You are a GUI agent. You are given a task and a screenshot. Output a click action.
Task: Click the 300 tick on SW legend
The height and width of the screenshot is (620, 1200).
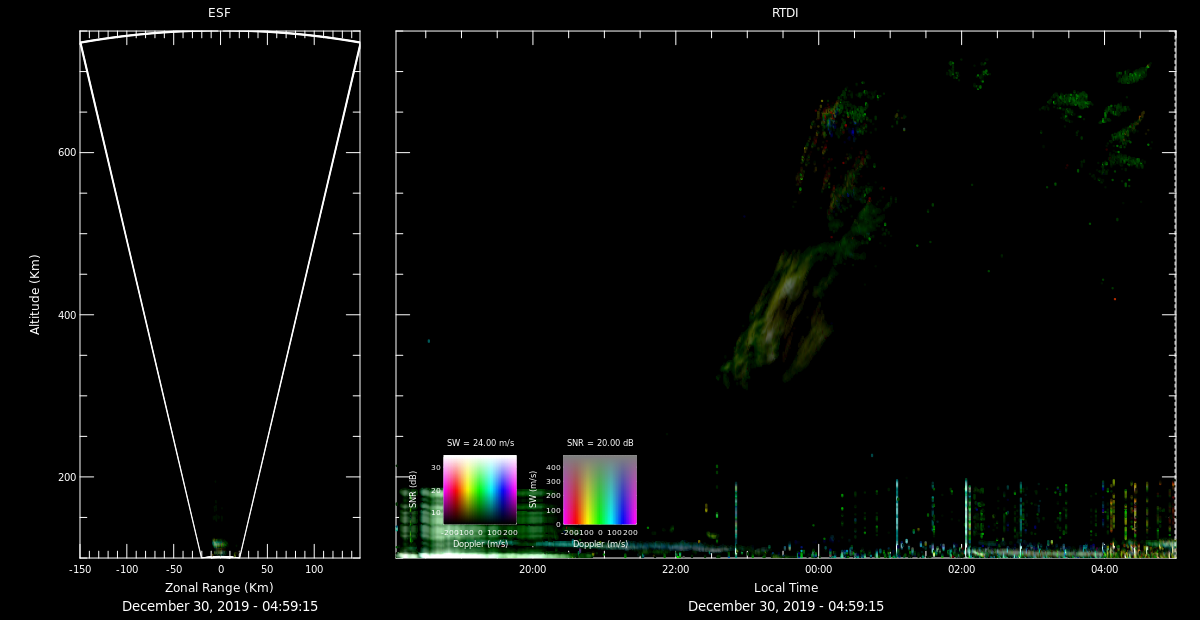click(553, 481)
